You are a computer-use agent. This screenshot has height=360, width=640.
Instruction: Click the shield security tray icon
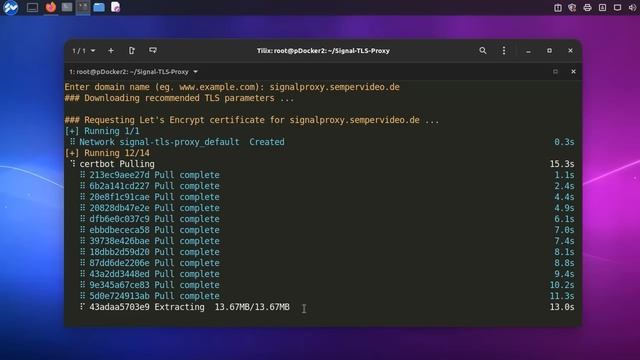[x=572, y=7]
